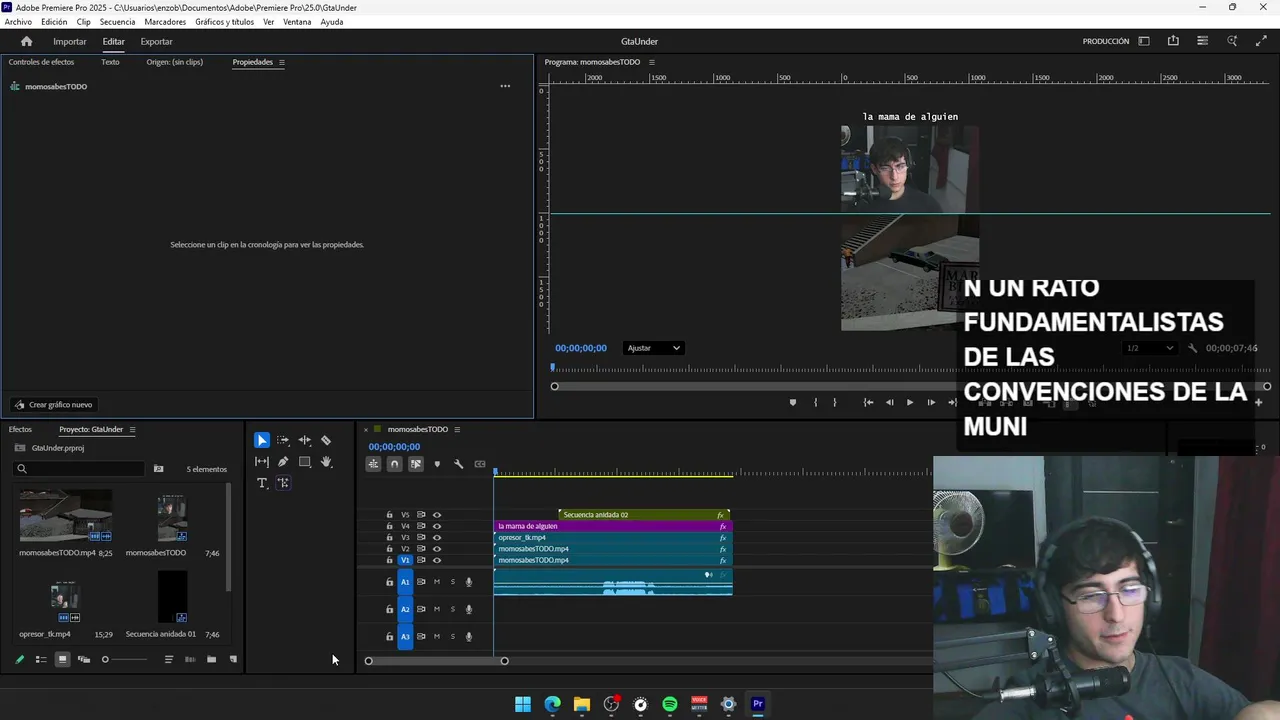Image resolution: width=1280 pixels, height=720 pixels.
Task: Toggle lock on track V2
Action: pyautogui.click(x=390, y=549)
